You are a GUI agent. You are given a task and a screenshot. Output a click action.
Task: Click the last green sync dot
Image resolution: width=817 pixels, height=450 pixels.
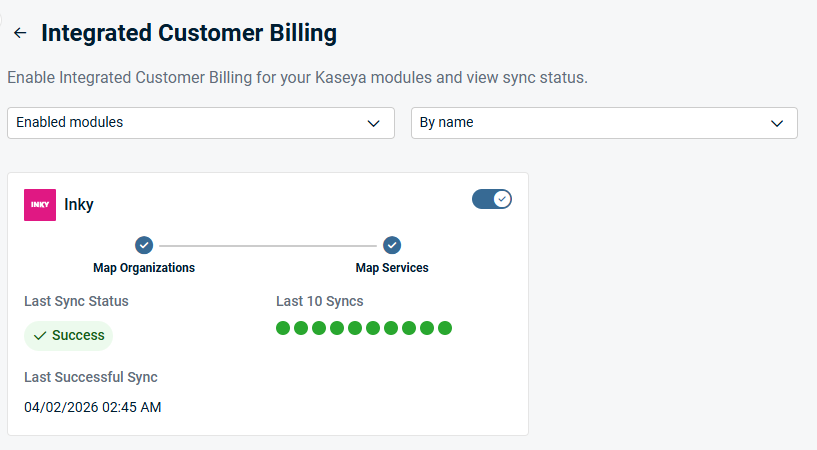coord(445,328)
